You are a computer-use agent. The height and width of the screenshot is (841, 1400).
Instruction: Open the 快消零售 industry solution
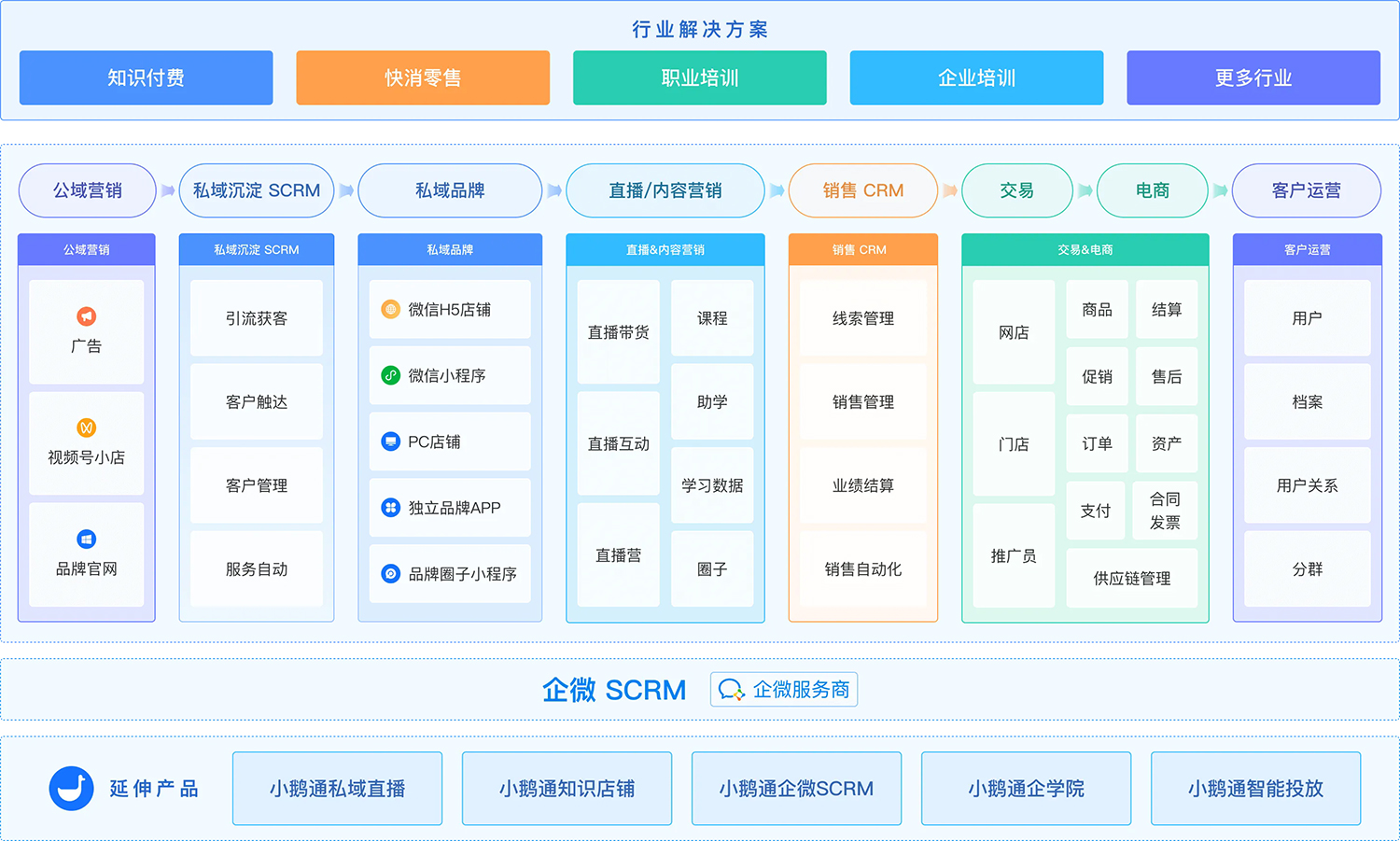tap(423, 77)
